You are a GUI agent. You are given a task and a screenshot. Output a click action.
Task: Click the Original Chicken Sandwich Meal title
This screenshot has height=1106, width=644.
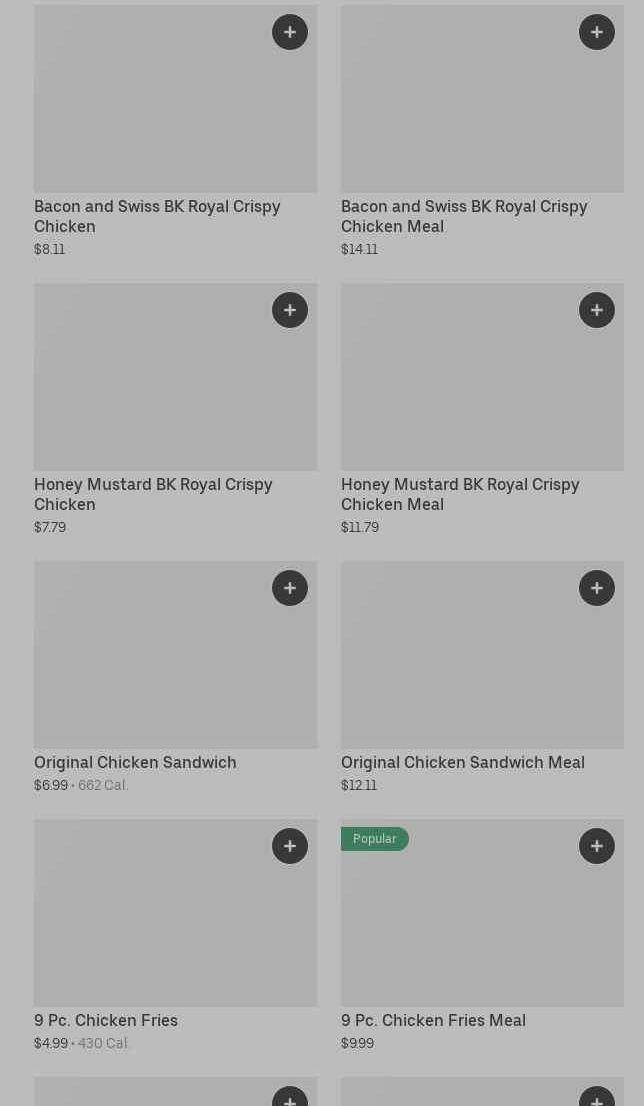coord(462,762)
